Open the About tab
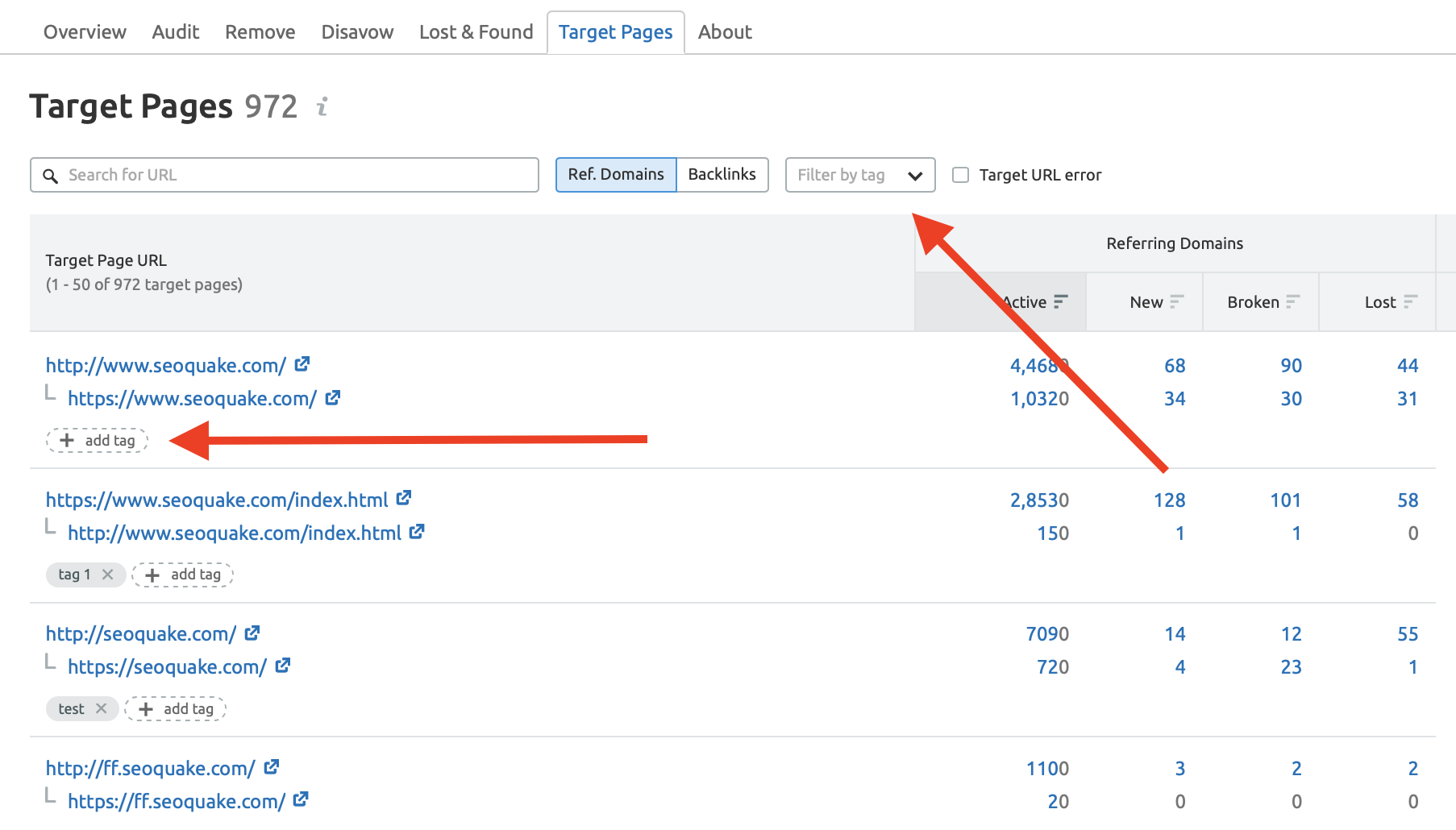The image size is (1456, 830). (725, 32)
